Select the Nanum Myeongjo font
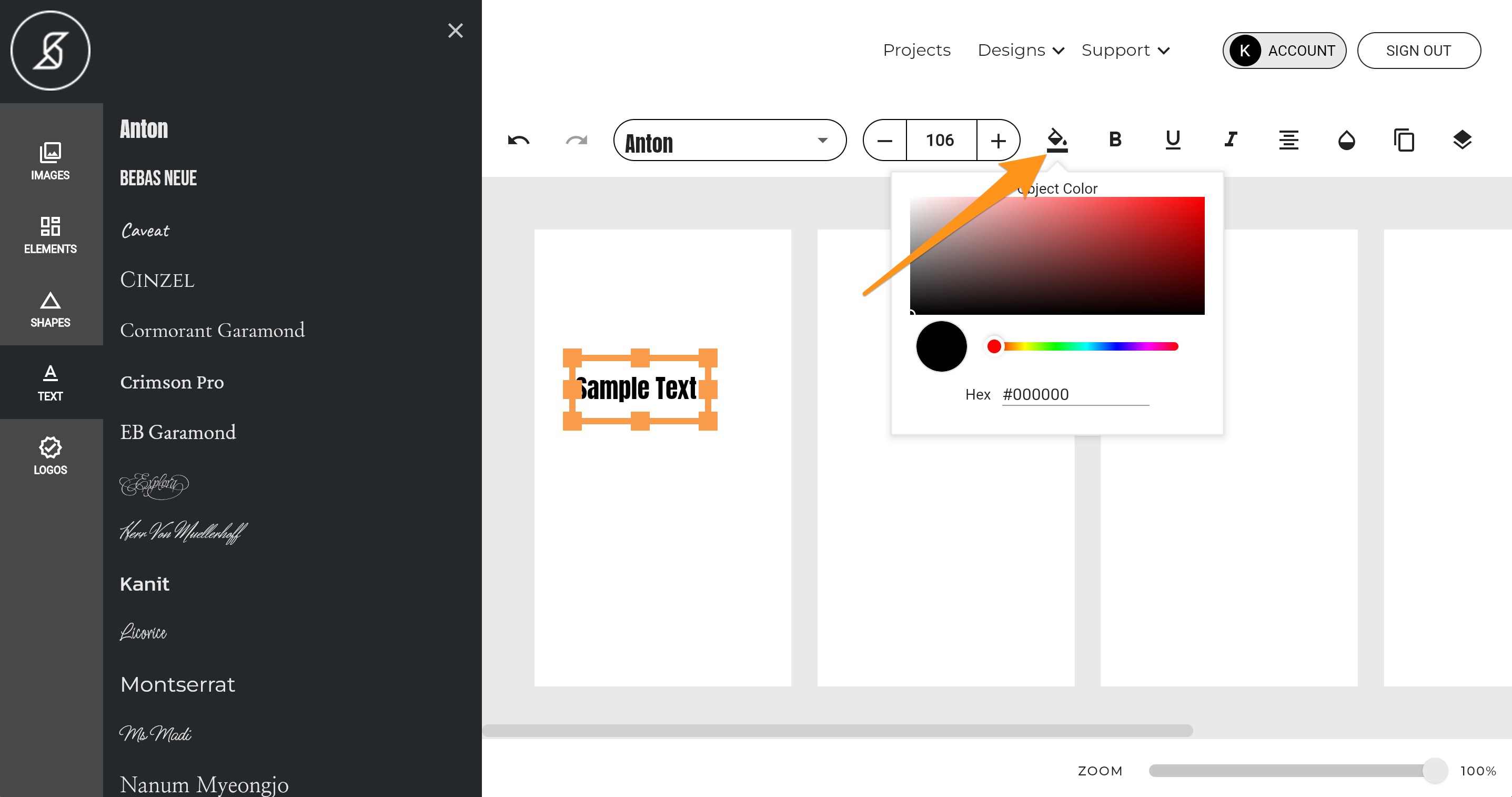 coord(204,785)
